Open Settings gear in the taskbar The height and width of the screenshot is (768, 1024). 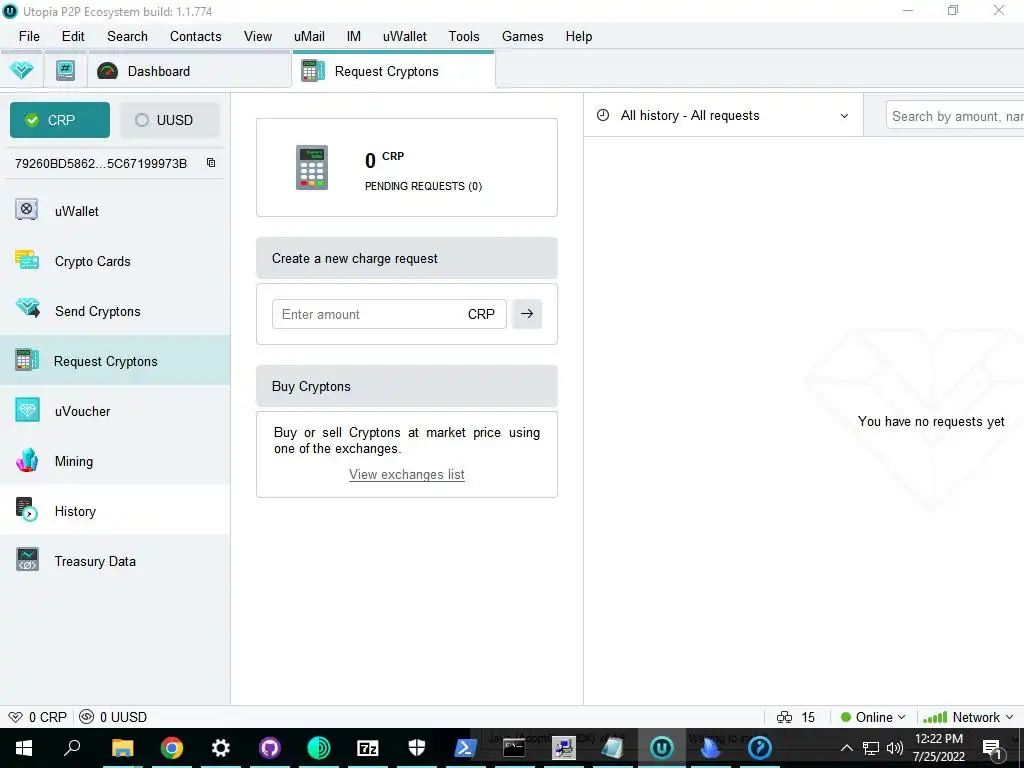(x=221, y=748)
